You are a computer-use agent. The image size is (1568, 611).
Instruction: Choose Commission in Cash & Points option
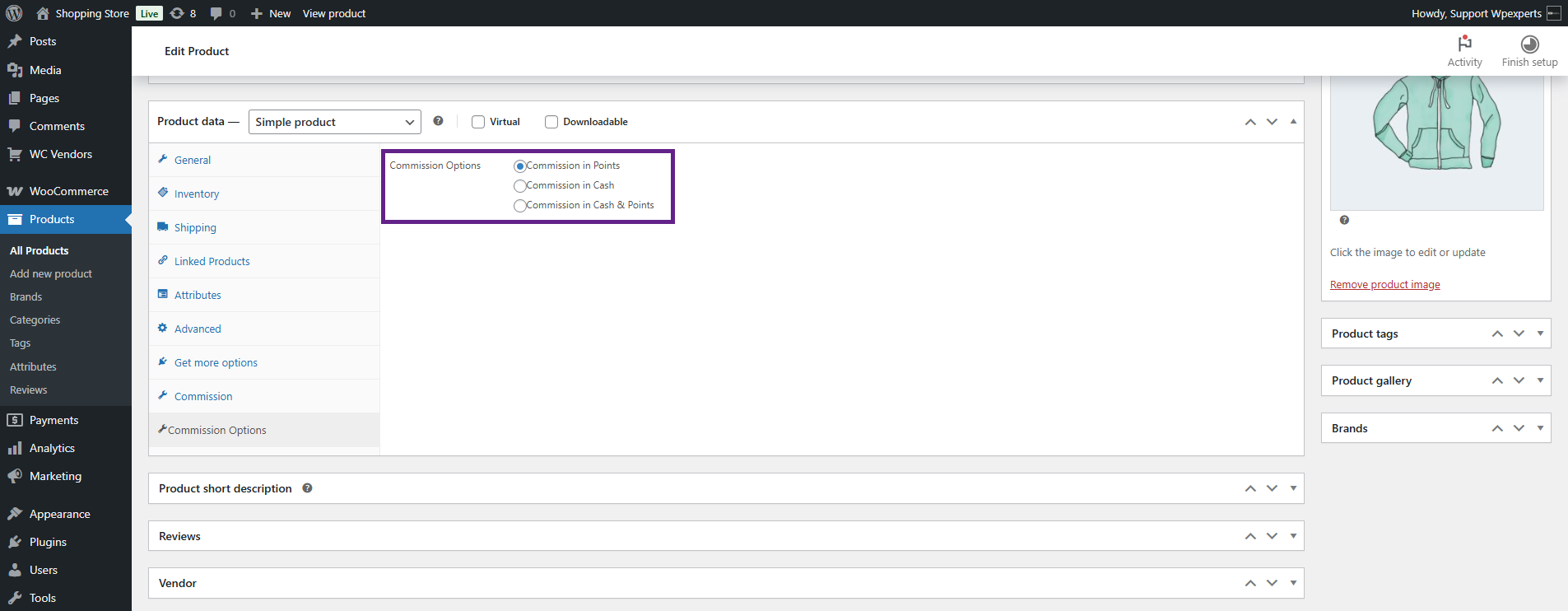[519, 206]
